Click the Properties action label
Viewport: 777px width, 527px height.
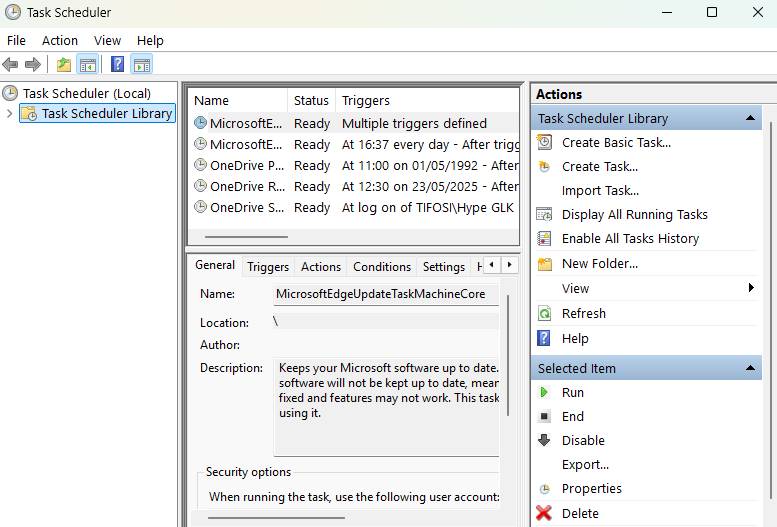(592, 489)
